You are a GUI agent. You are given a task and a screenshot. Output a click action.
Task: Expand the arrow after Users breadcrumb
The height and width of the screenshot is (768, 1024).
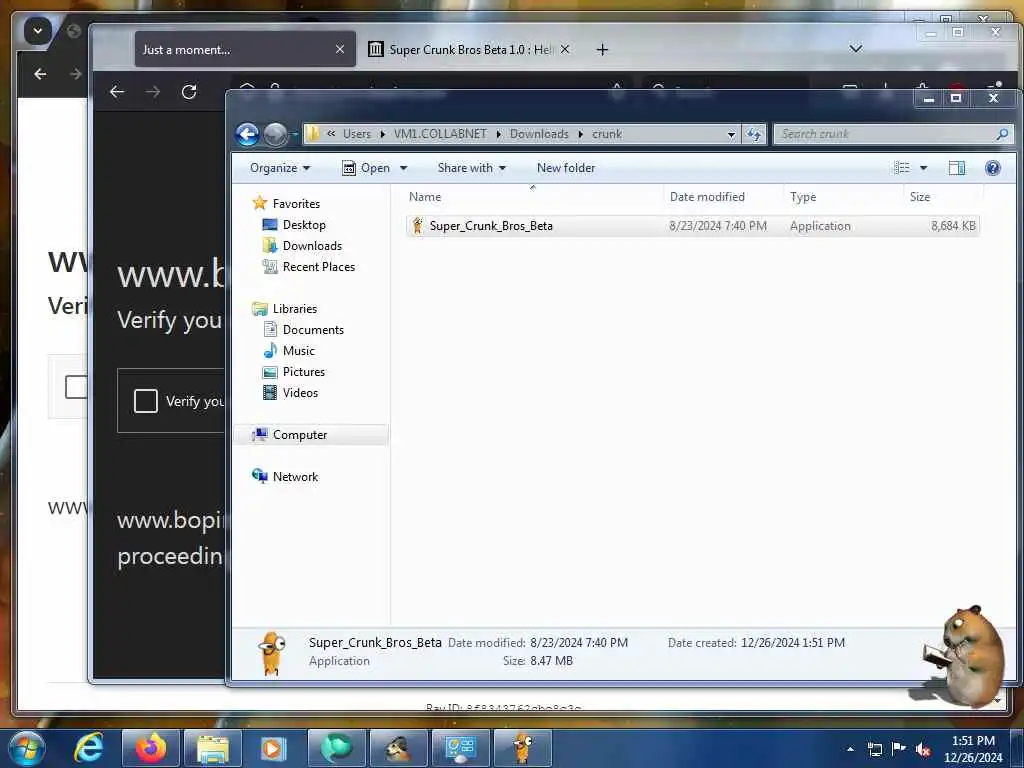coord(383,135)
